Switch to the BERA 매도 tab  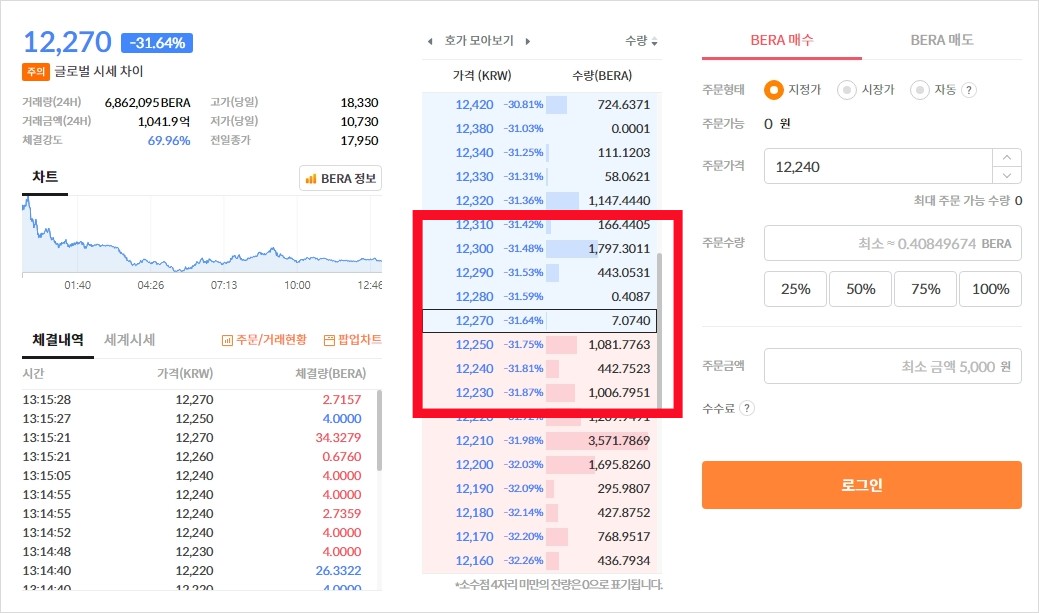click(x=942, y=40)
